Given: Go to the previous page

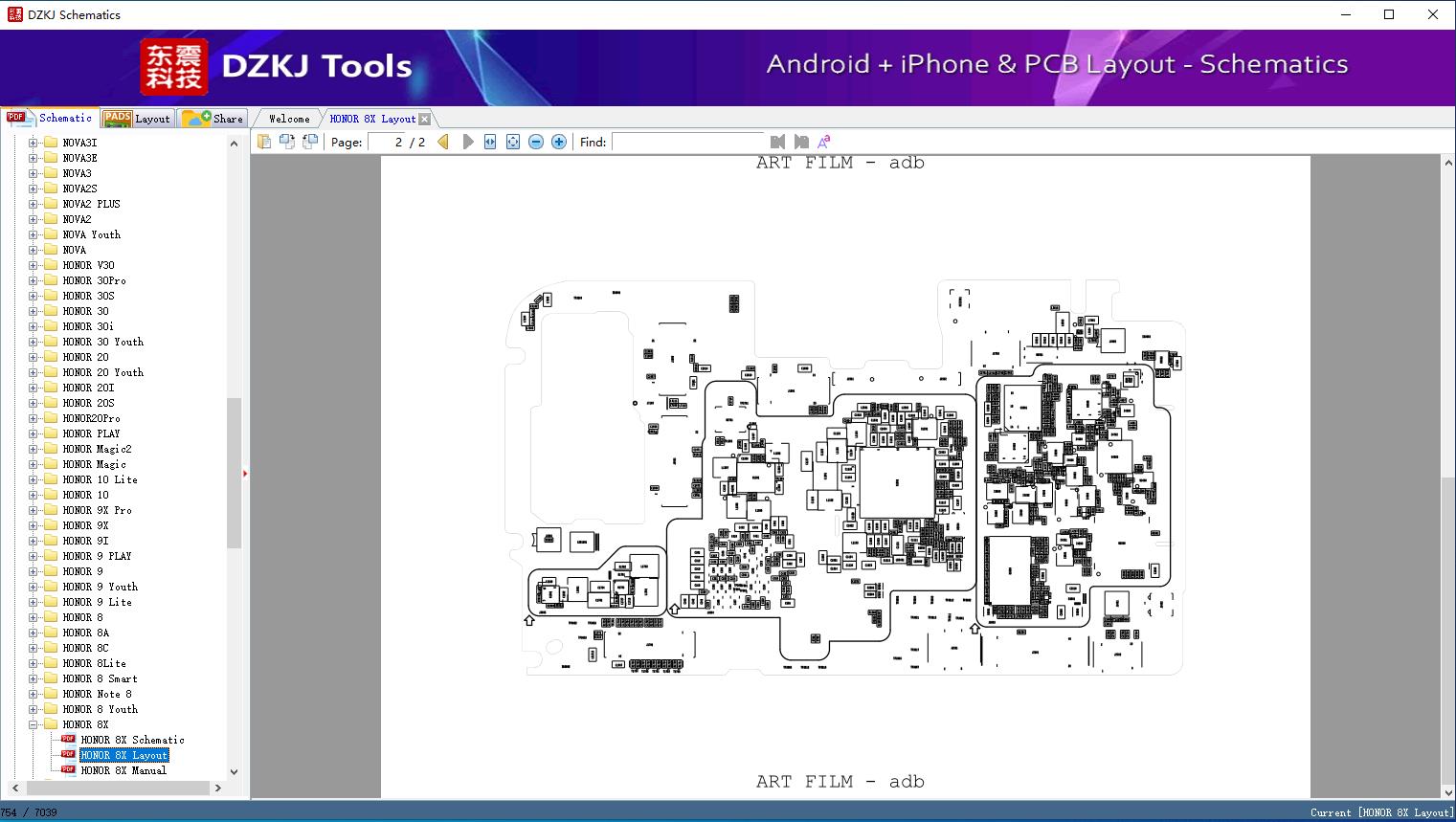Looking at the screenshot, I should 443,142.
